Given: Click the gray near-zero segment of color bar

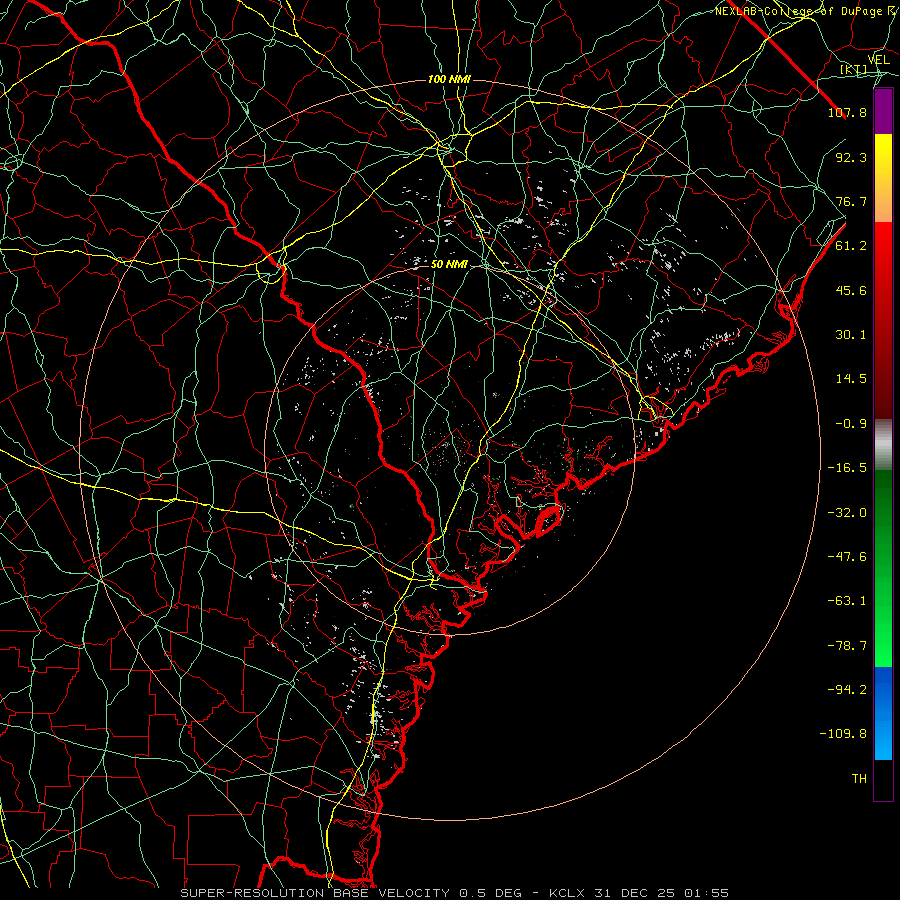Looking at the screenshot, I should click(x=883, y=445).
